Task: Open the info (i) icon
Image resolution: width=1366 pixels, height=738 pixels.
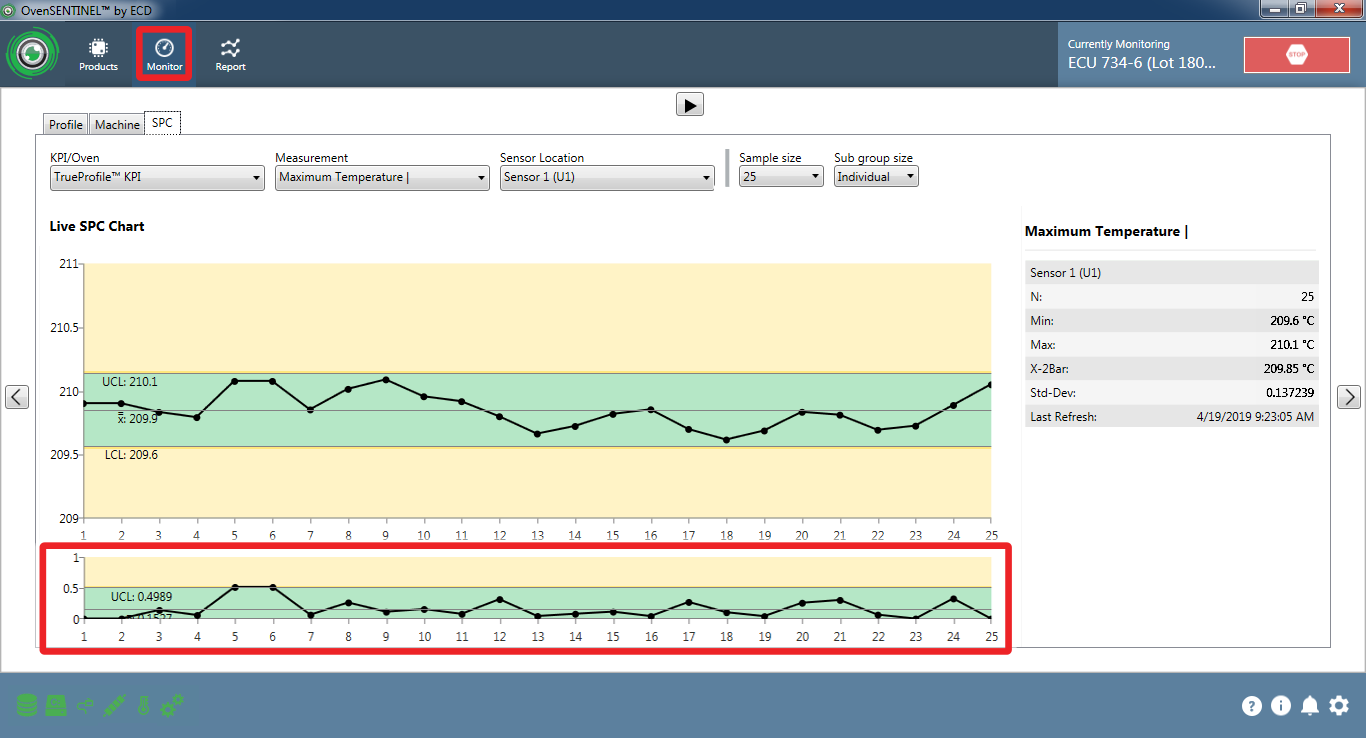Action: 1281,706
